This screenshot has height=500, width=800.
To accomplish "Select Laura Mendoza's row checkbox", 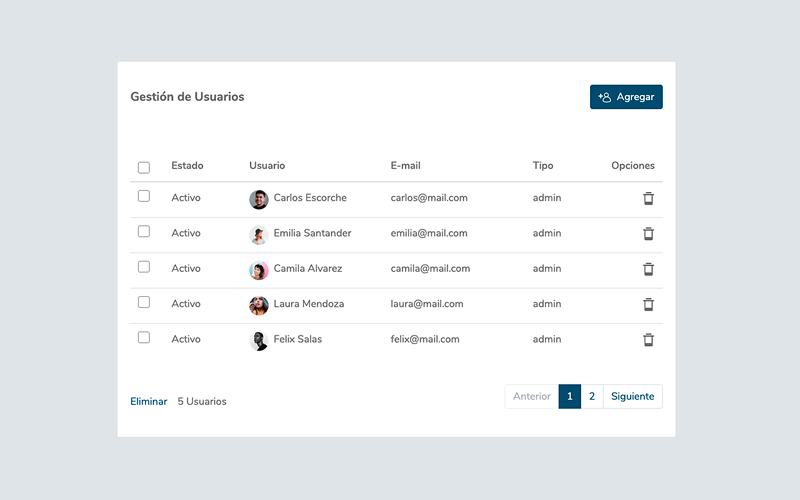I will click(144, 302).
